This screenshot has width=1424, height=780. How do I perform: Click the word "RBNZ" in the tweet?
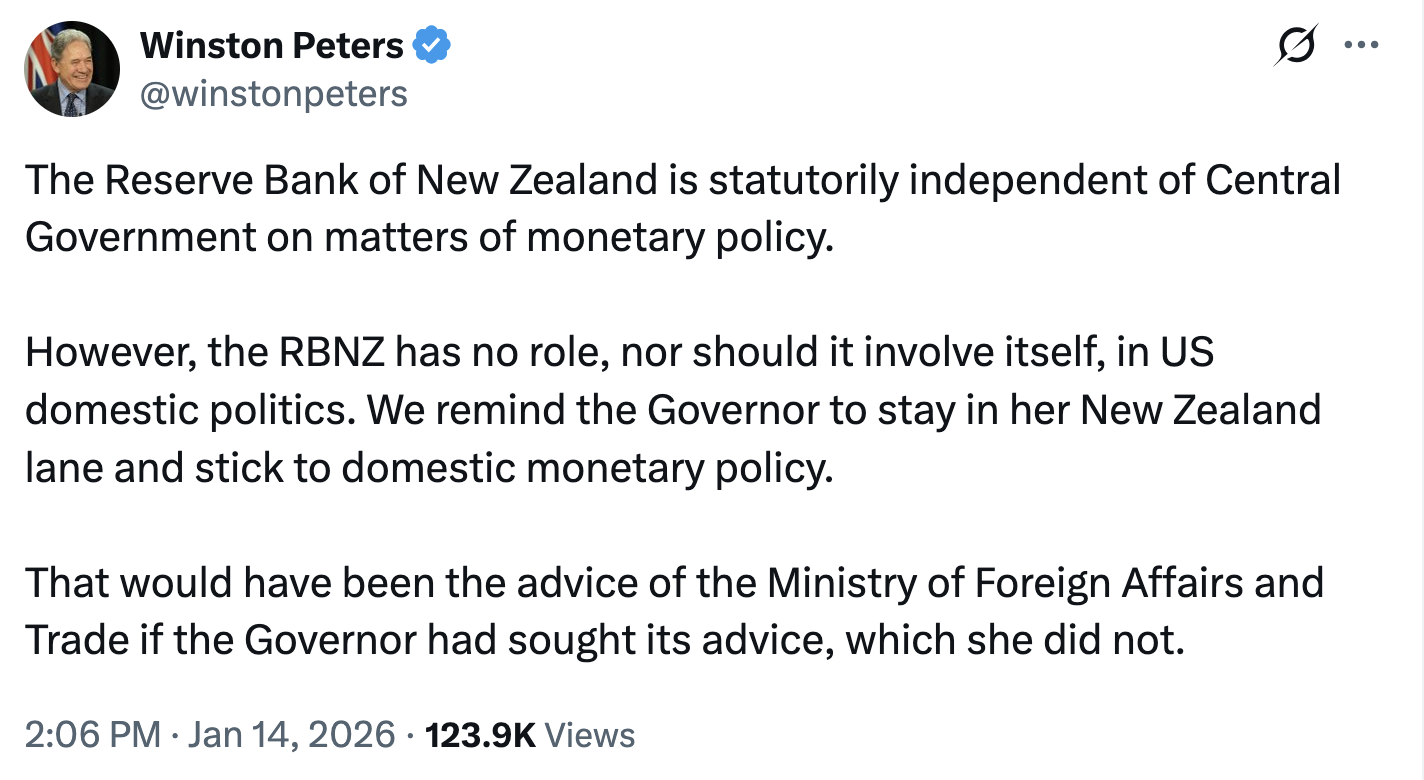335,352
